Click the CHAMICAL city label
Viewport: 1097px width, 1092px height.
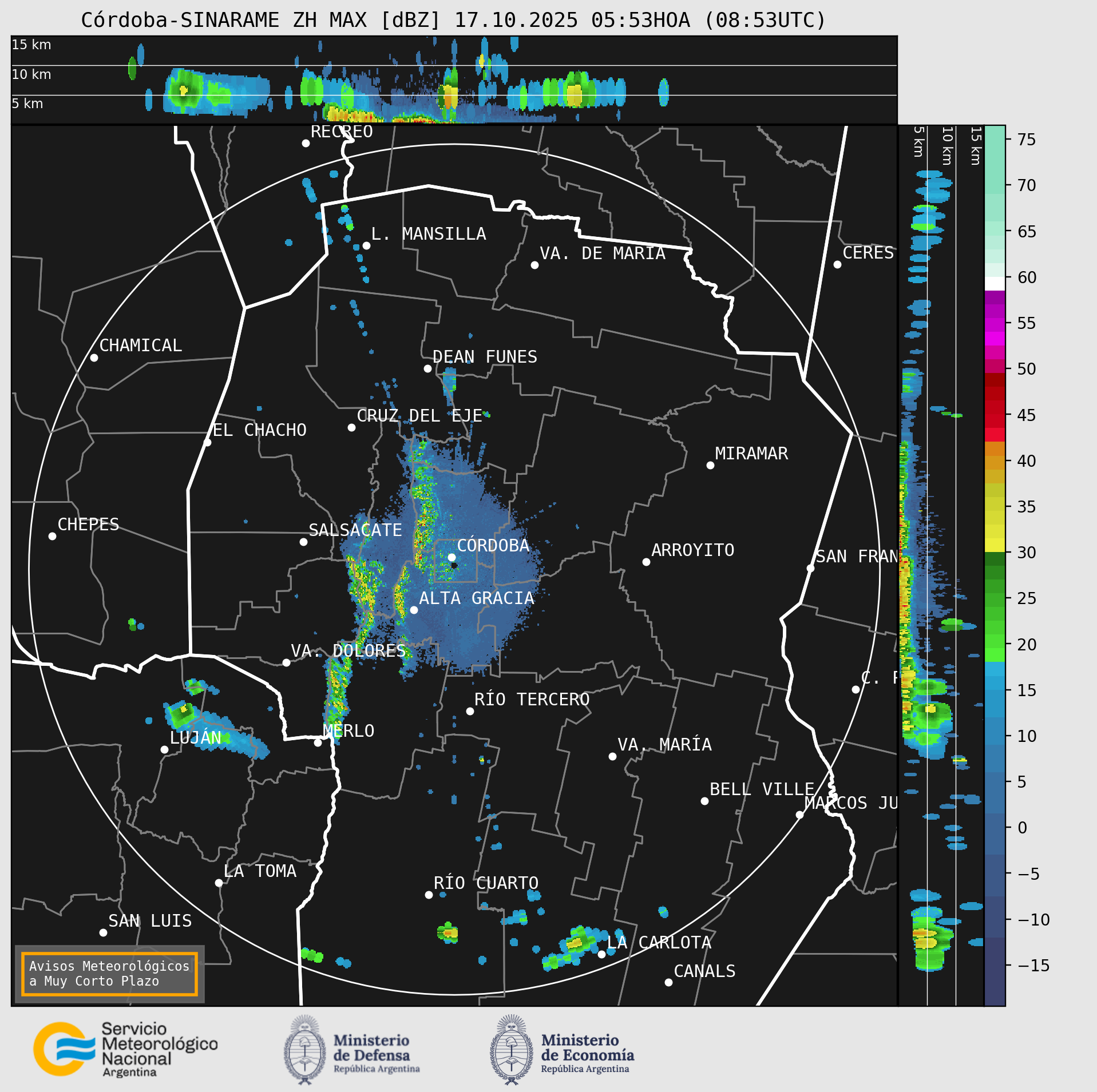click(x=141, y=346)
